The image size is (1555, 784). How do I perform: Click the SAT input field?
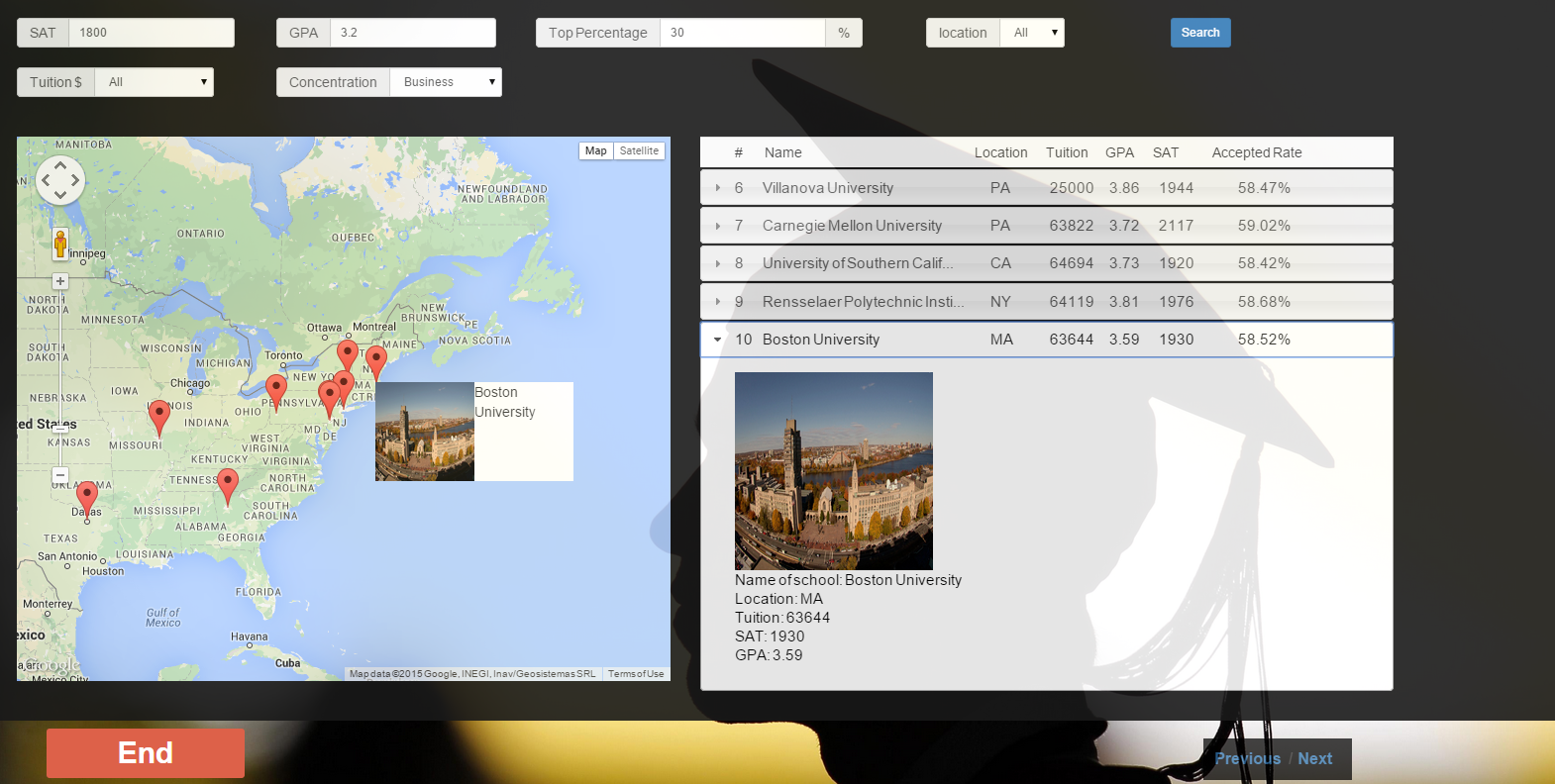[152, 33]
